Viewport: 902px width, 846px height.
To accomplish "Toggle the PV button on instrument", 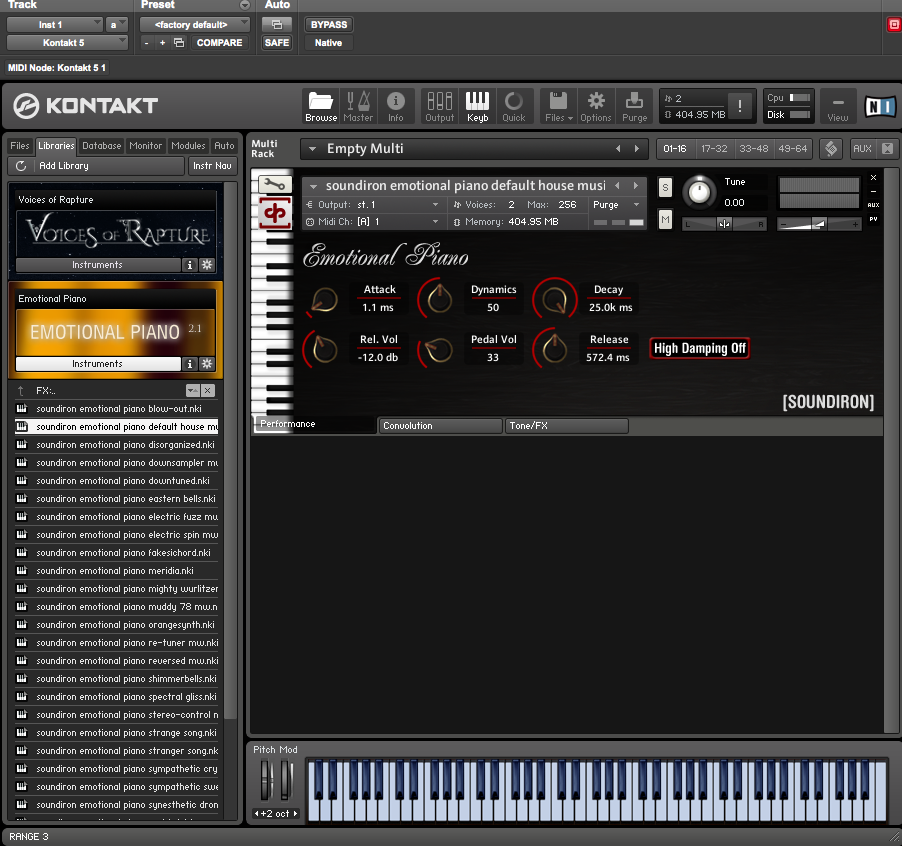I will 873,219.
